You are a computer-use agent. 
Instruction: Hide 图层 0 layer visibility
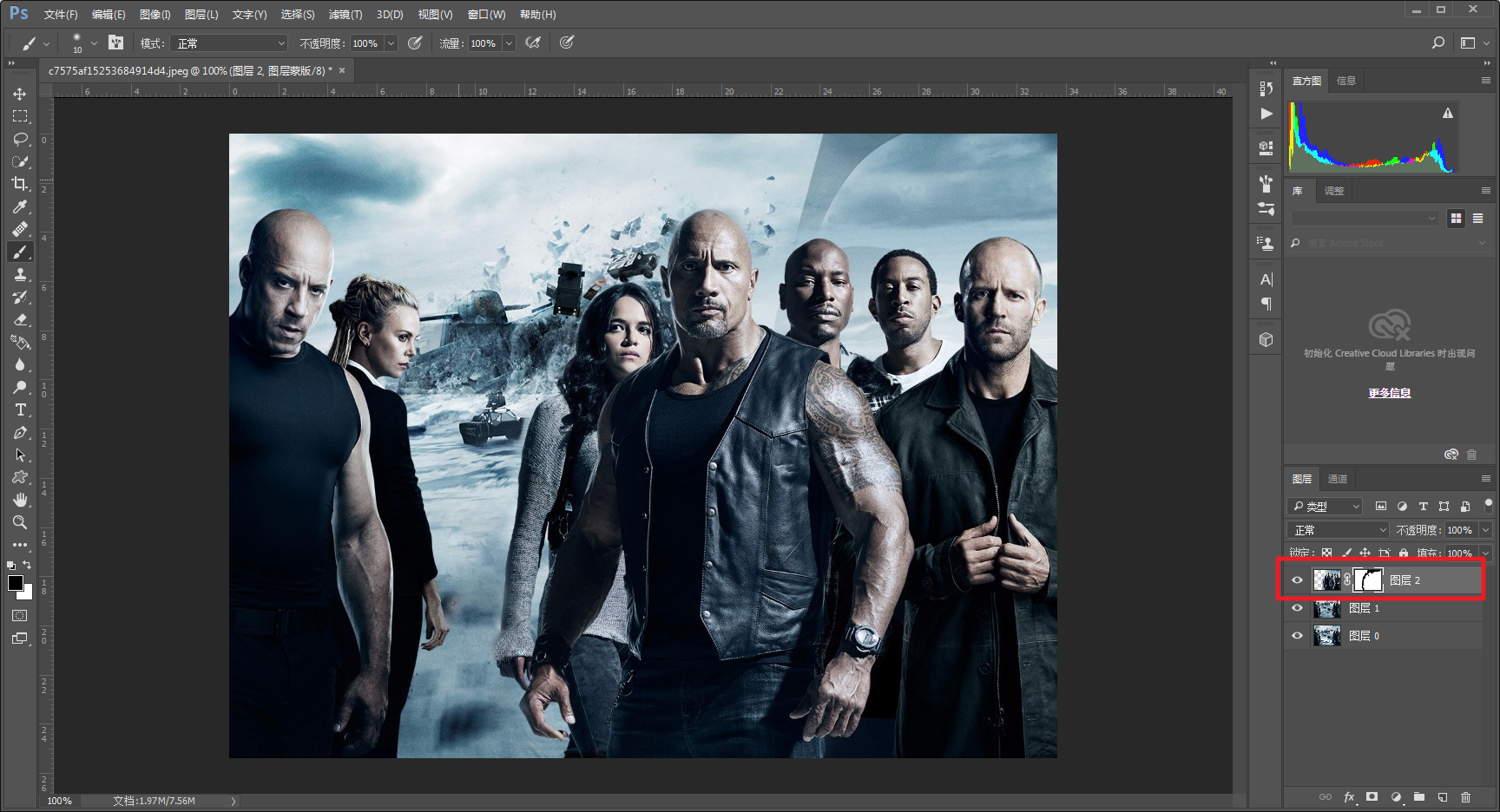point(1298,636)
